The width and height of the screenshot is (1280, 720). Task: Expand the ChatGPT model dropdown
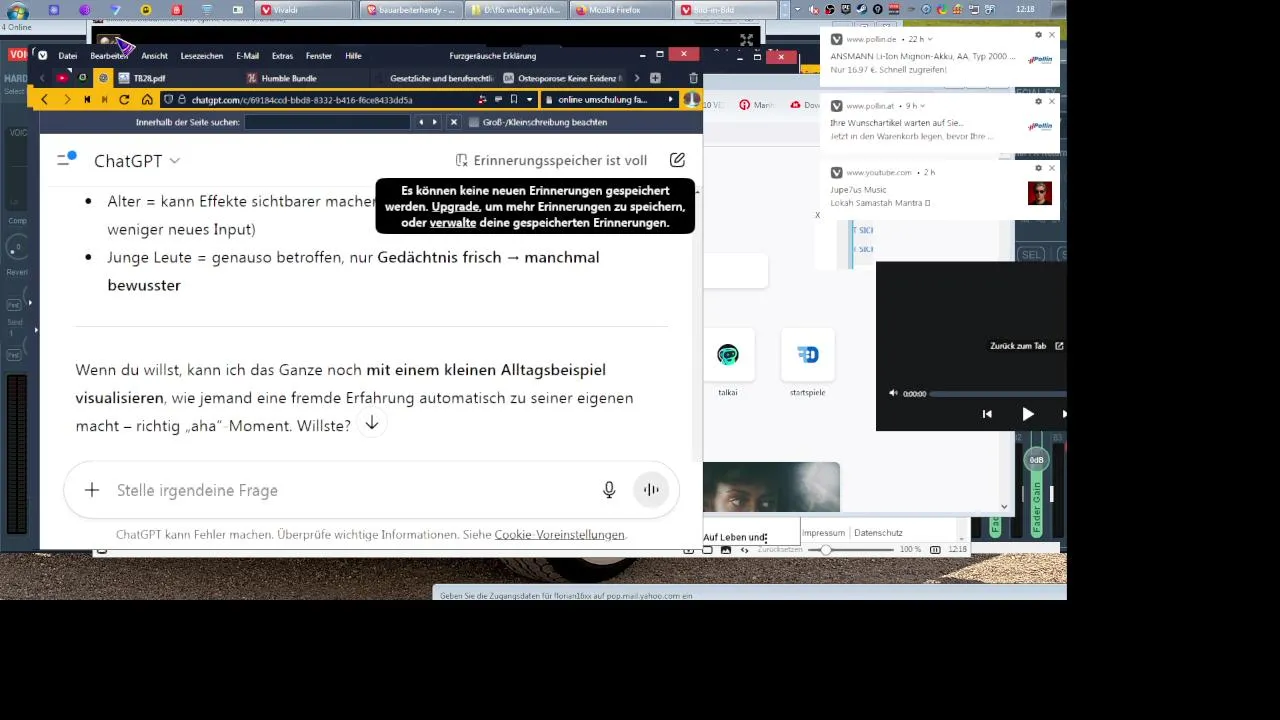tap(137, 161)
